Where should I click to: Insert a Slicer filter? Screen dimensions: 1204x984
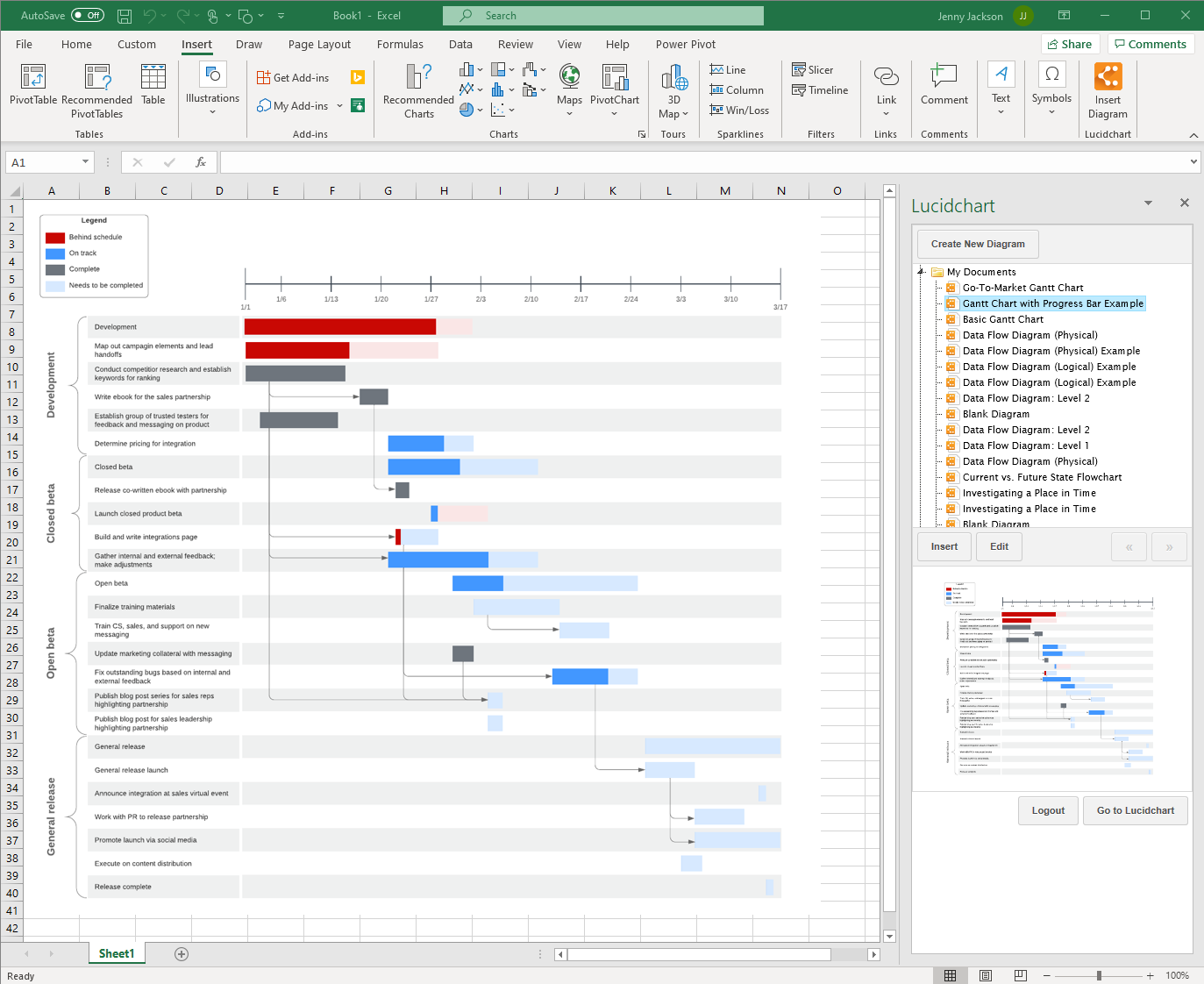click(x=813, y=69)
